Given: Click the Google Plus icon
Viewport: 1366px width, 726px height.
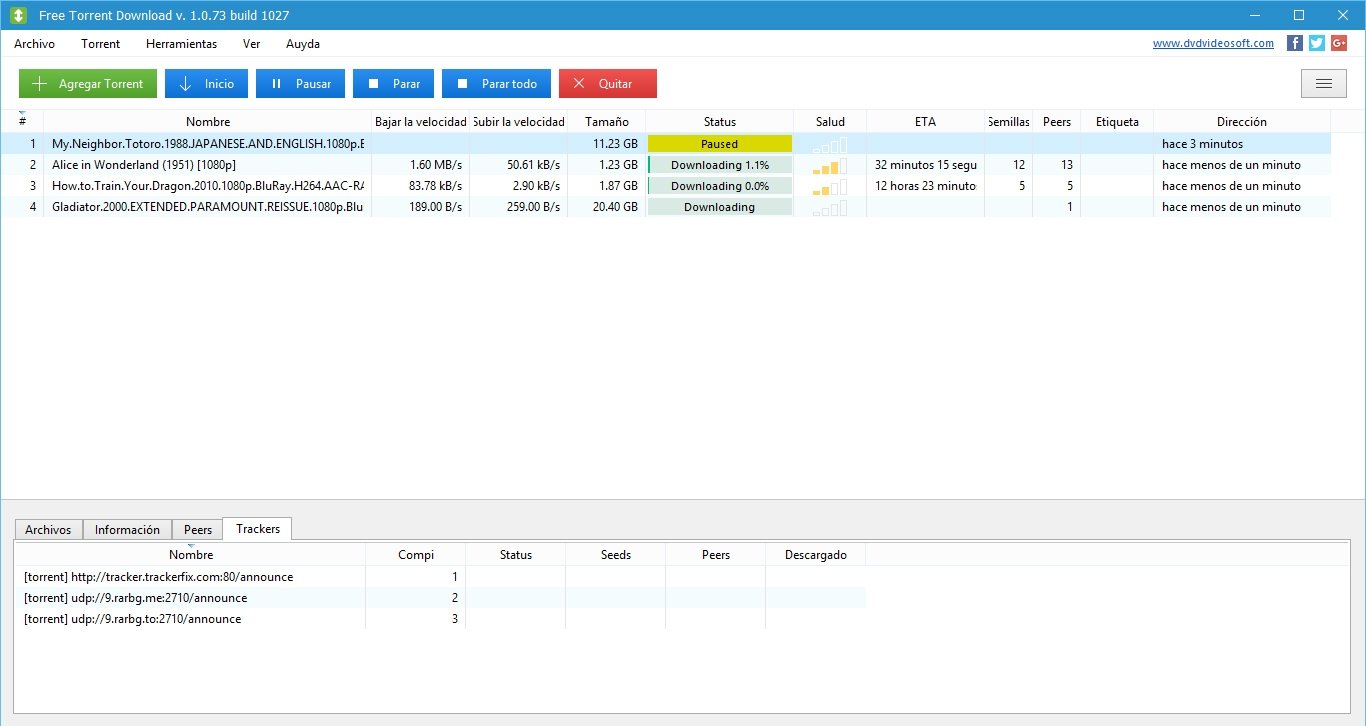Looking at the screenshot, I should pyautogui.click(x=1339, y=43).
